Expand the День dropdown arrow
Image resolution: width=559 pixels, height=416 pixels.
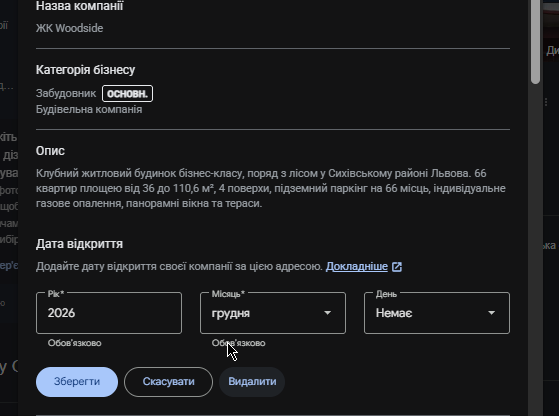click(491, 313)
